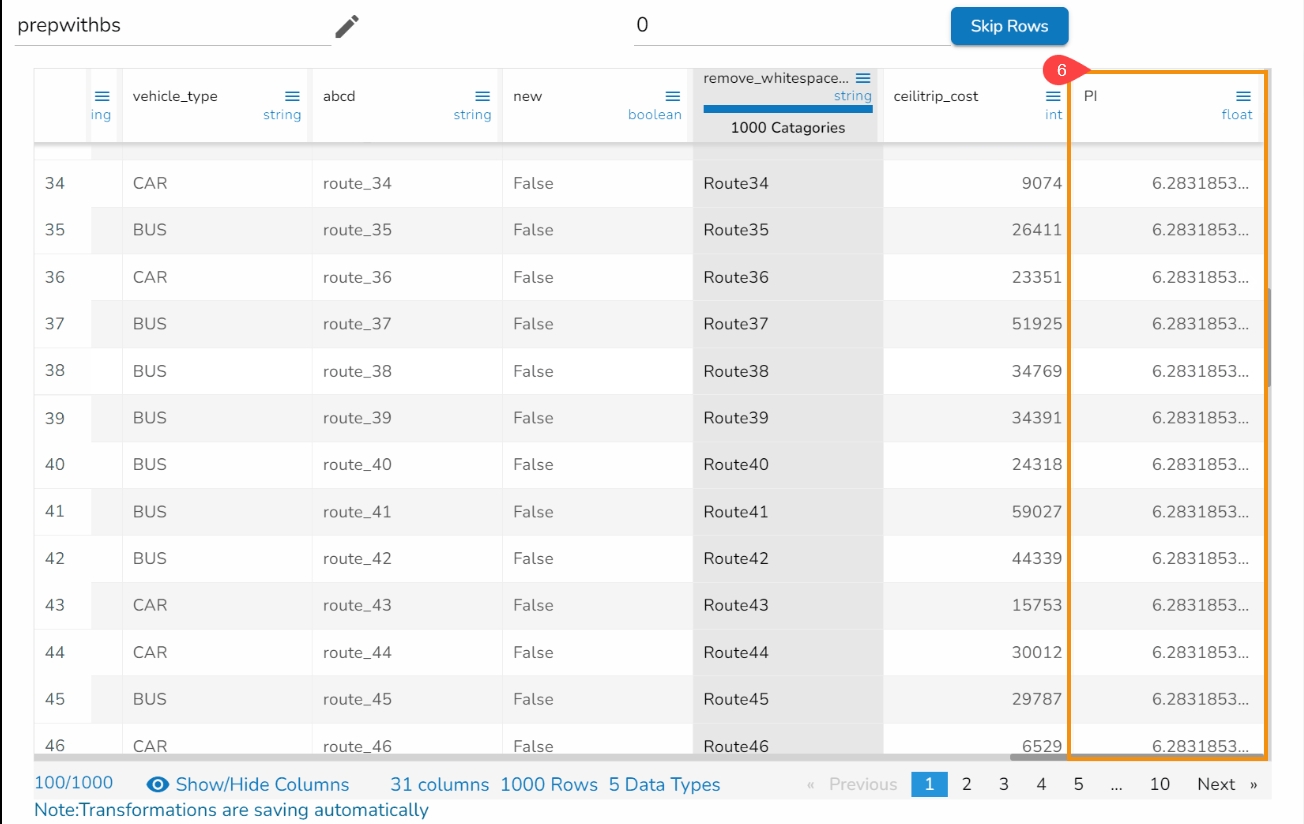Click the 1000 Categories bar in remove_whitespace header
Image resolution: width=1304 pixels, height=824 pixels.
(787, 128)
